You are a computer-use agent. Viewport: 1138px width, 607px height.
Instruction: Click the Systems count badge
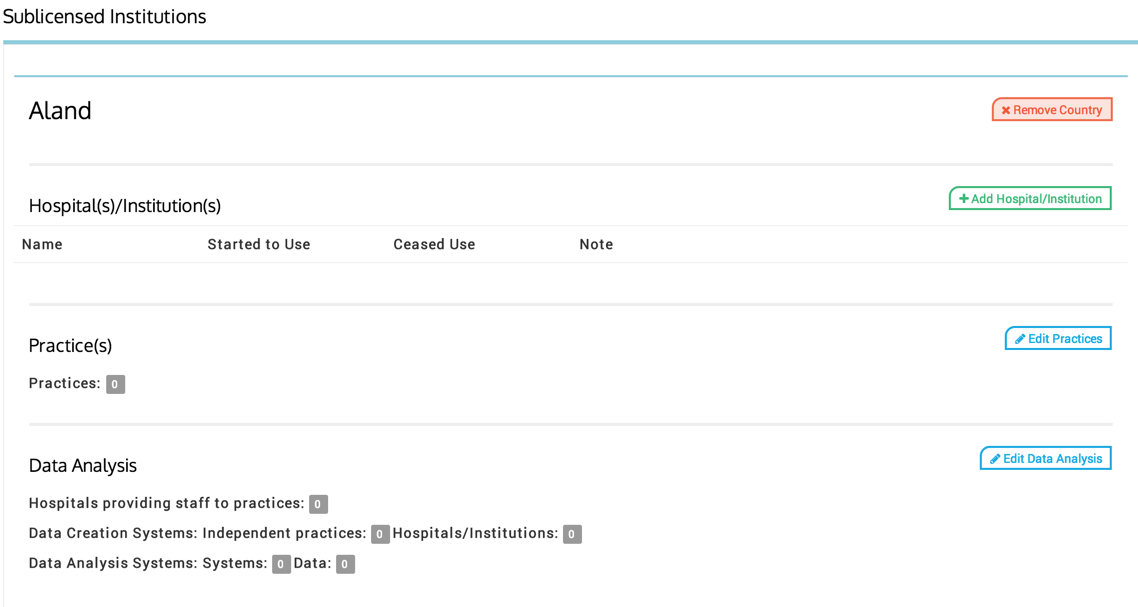[281, 564]
